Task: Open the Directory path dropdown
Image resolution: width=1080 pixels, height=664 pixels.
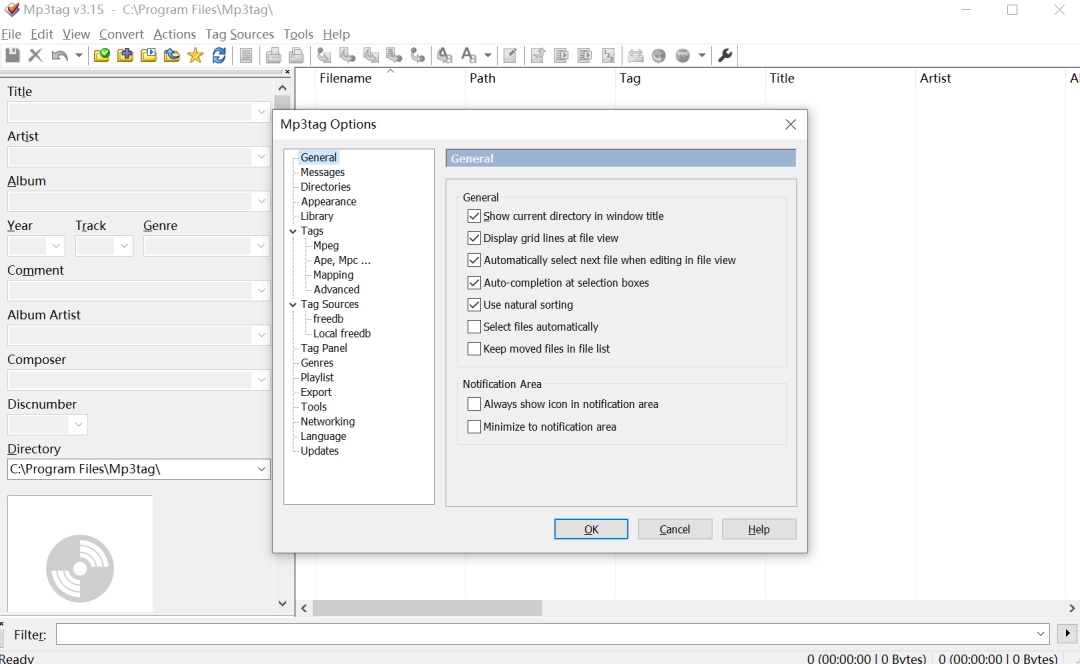Action: click(261, 468)
